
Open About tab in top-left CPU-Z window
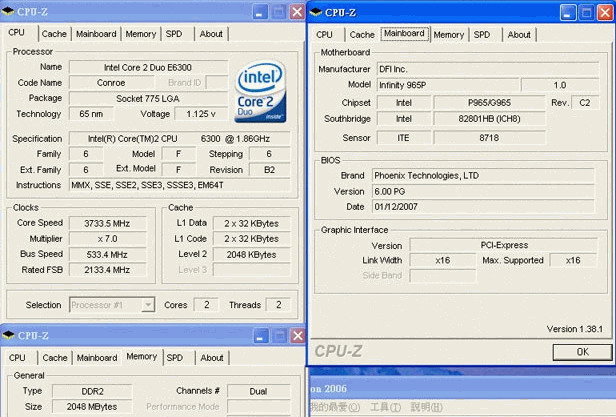(x=211, y=34)
